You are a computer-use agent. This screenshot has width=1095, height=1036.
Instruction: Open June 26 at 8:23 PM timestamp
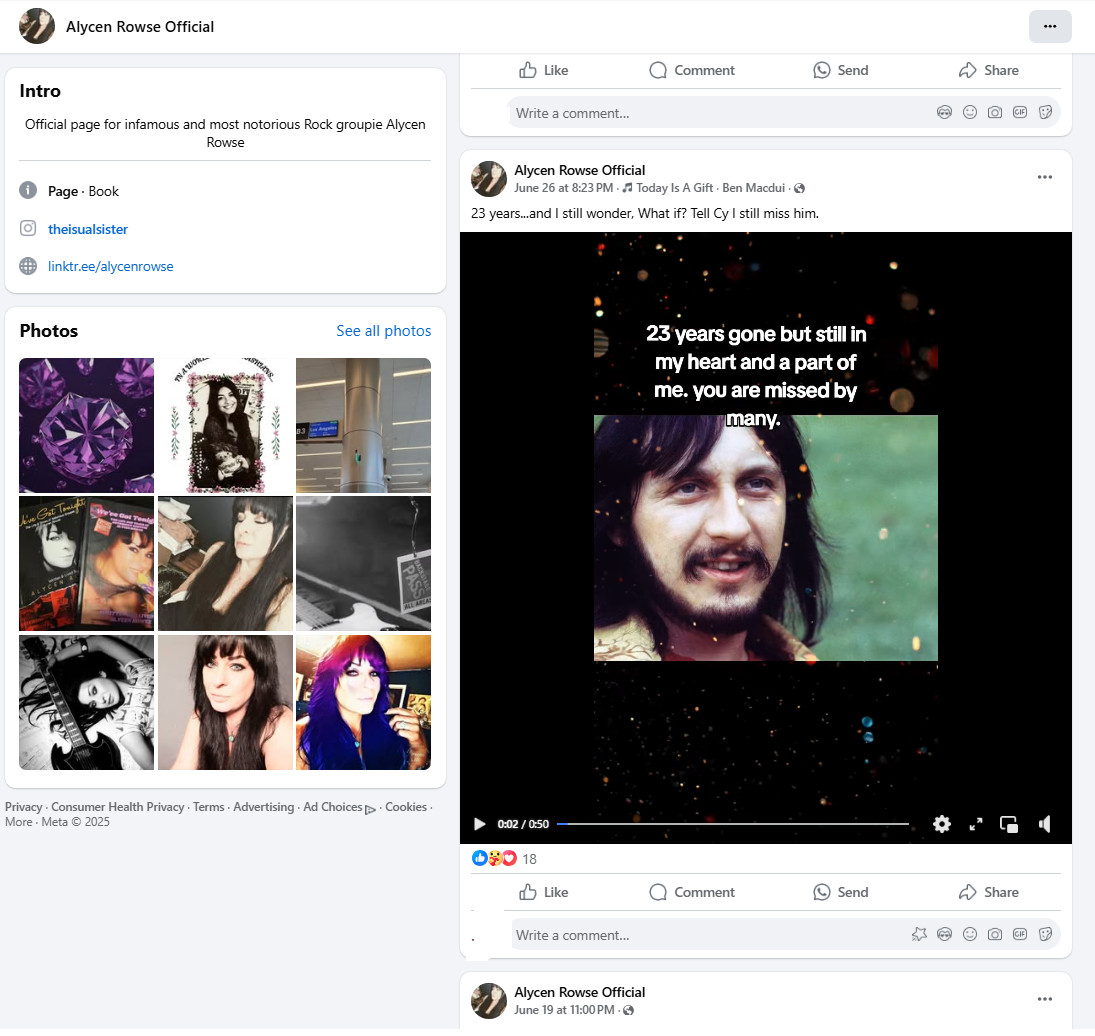[563, 188]
